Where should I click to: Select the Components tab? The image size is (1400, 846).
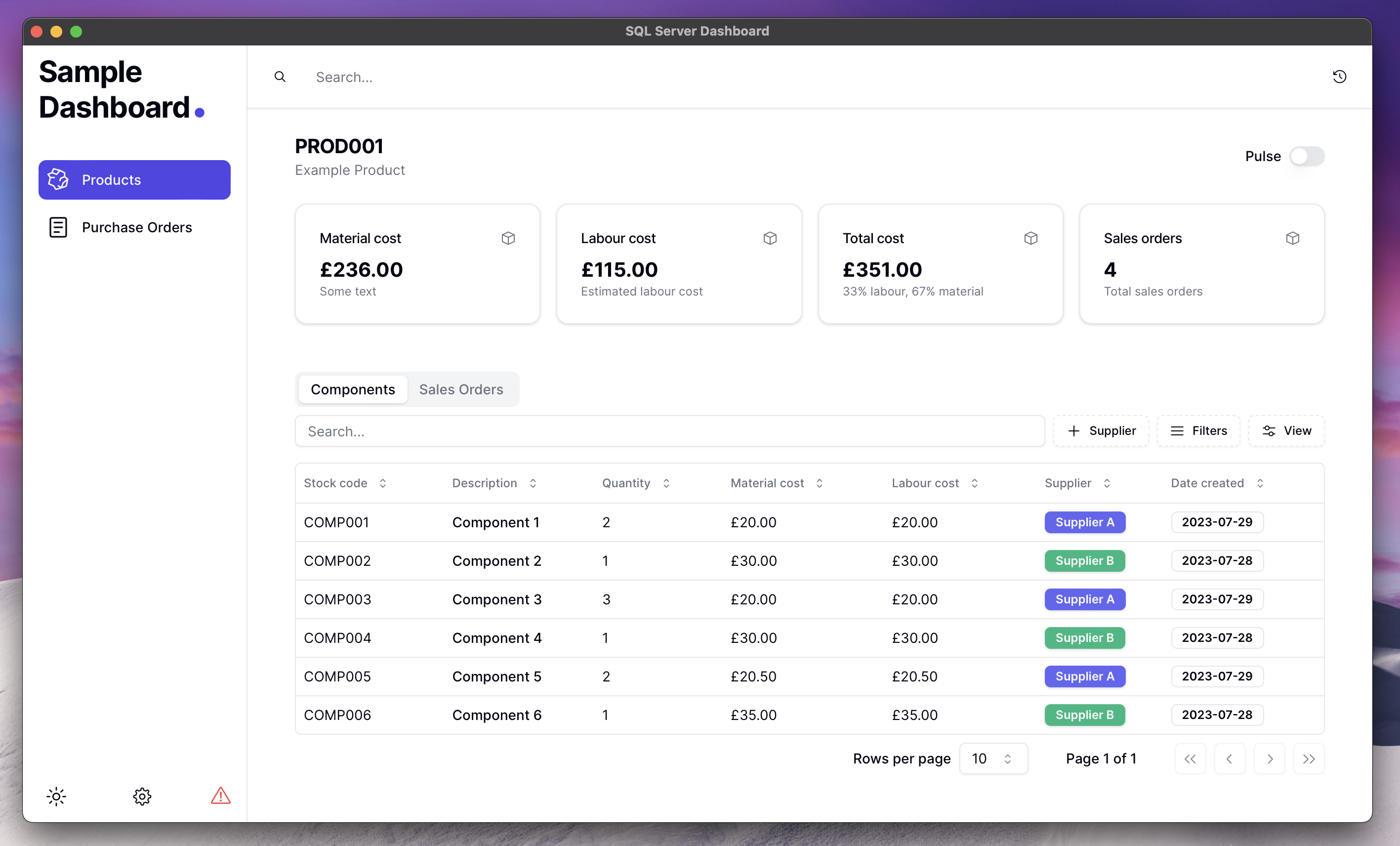click(352, 389)
